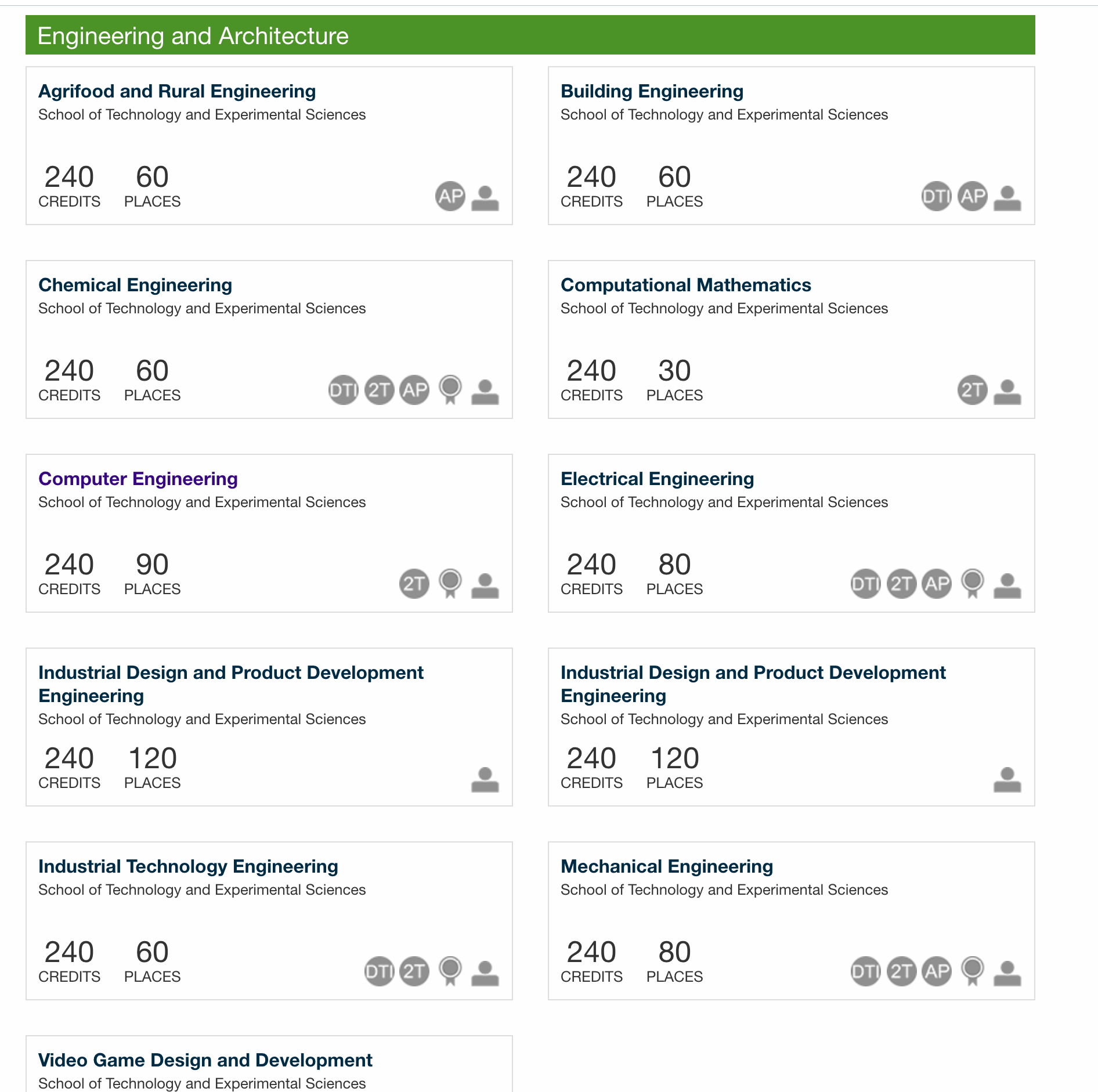This screenshot has height=1092, width=1098.
Task: Open the Industrial Technology Engineering degree link
Action: click(x=188, y=866)
